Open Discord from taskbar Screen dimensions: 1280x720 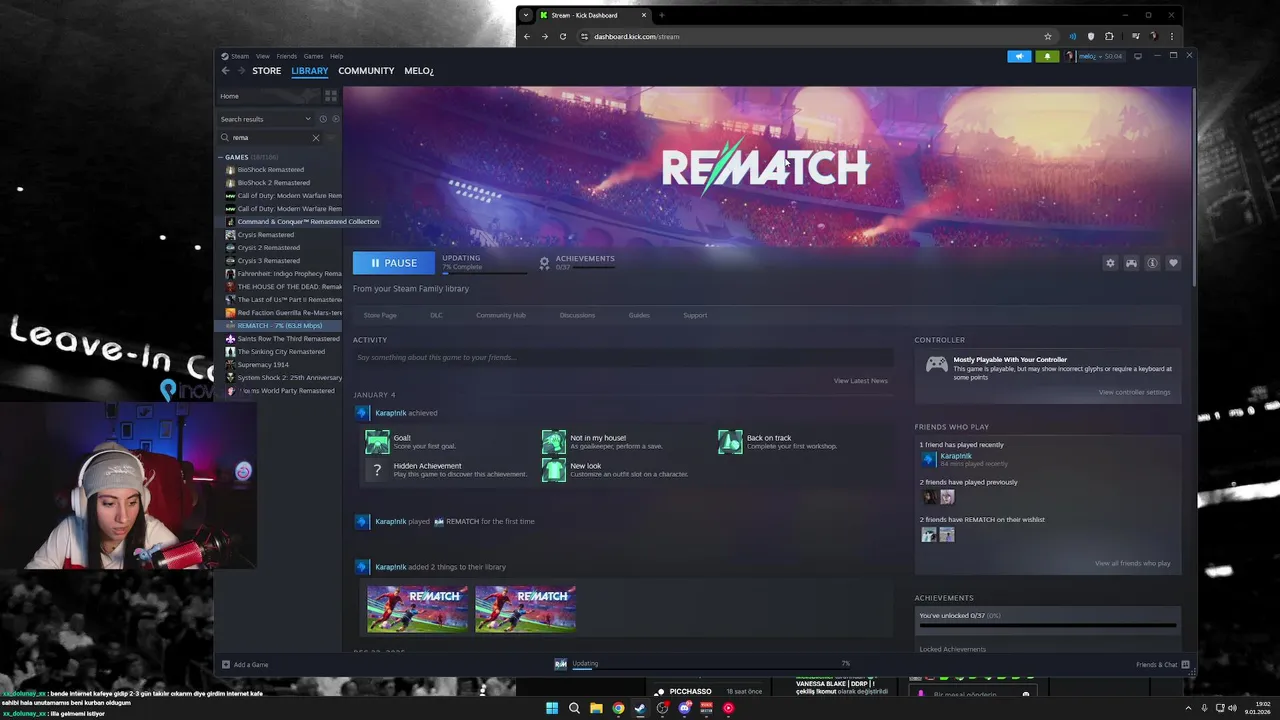pos(684,708)
